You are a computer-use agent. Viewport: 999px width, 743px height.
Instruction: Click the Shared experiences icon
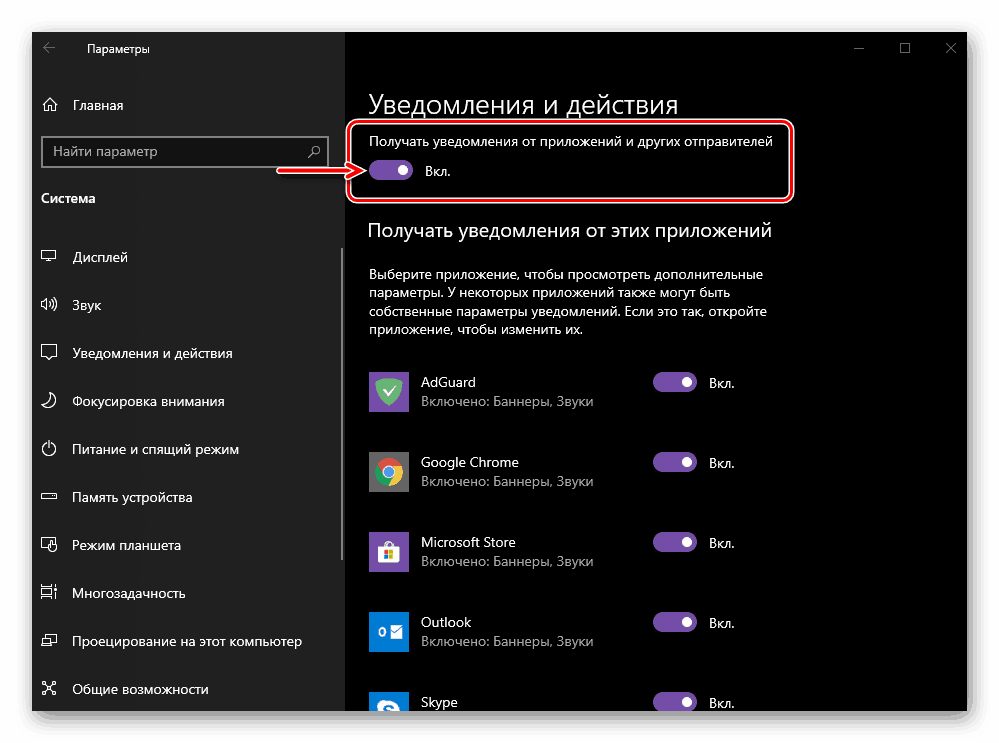coord(49,688)
